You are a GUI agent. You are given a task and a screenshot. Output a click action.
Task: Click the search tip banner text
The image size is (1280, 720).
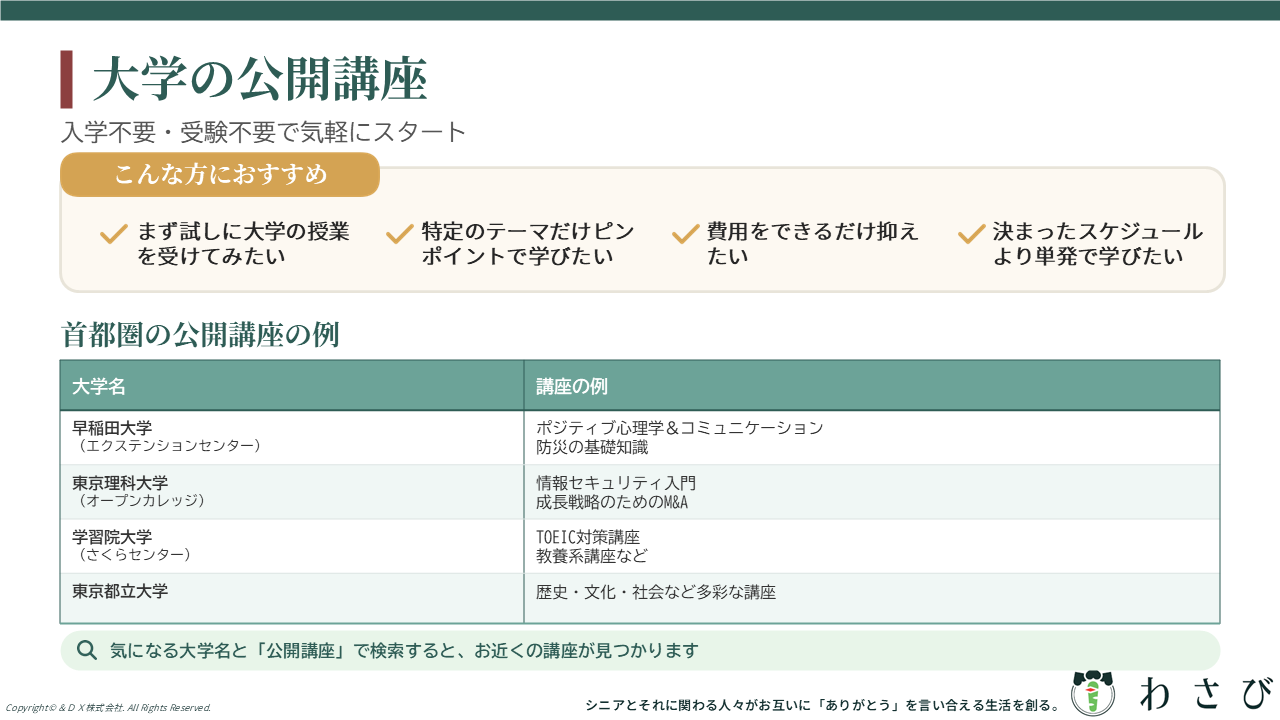click(x=403, y=650)
